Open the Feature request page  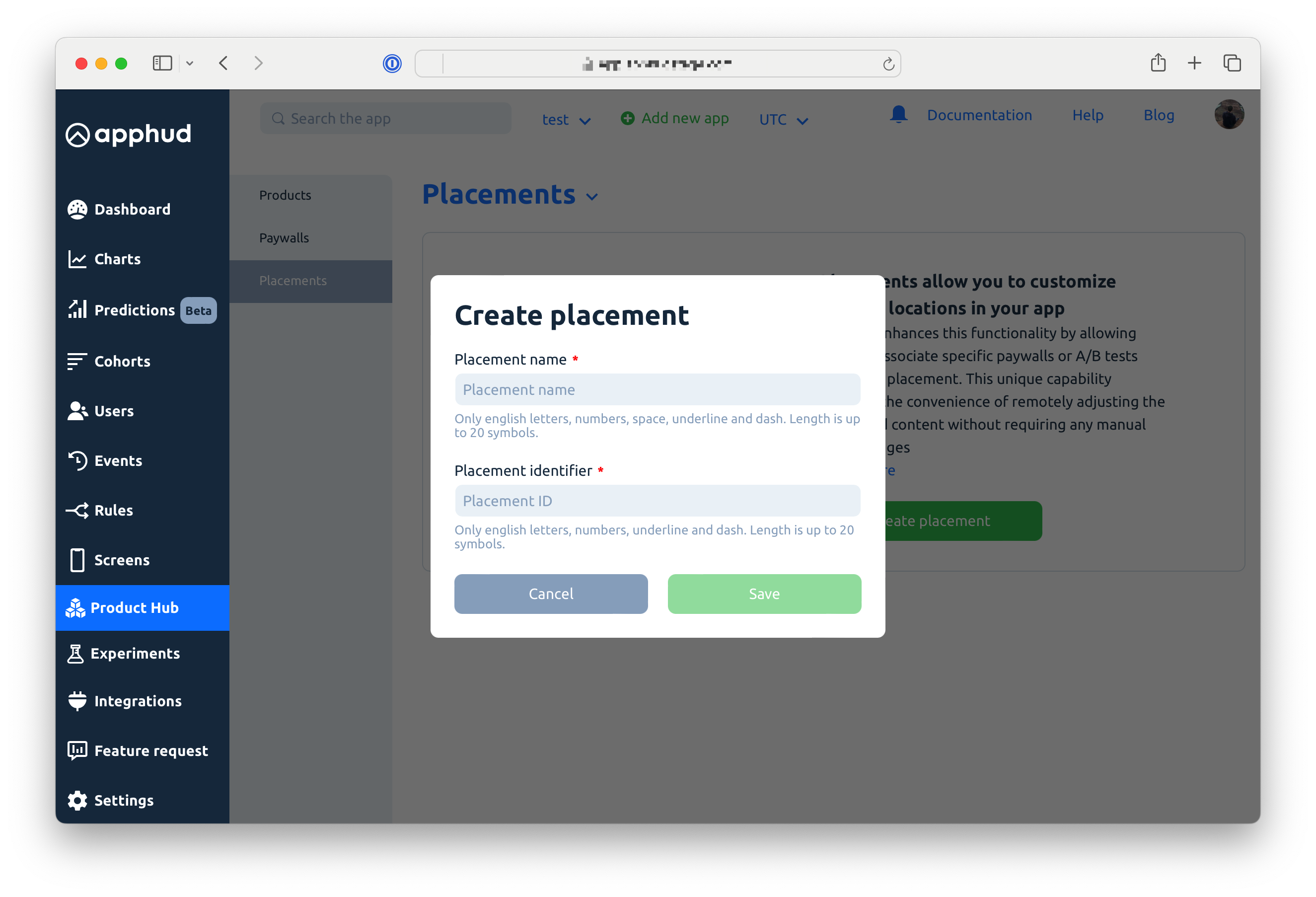click(x=138, y=751)
